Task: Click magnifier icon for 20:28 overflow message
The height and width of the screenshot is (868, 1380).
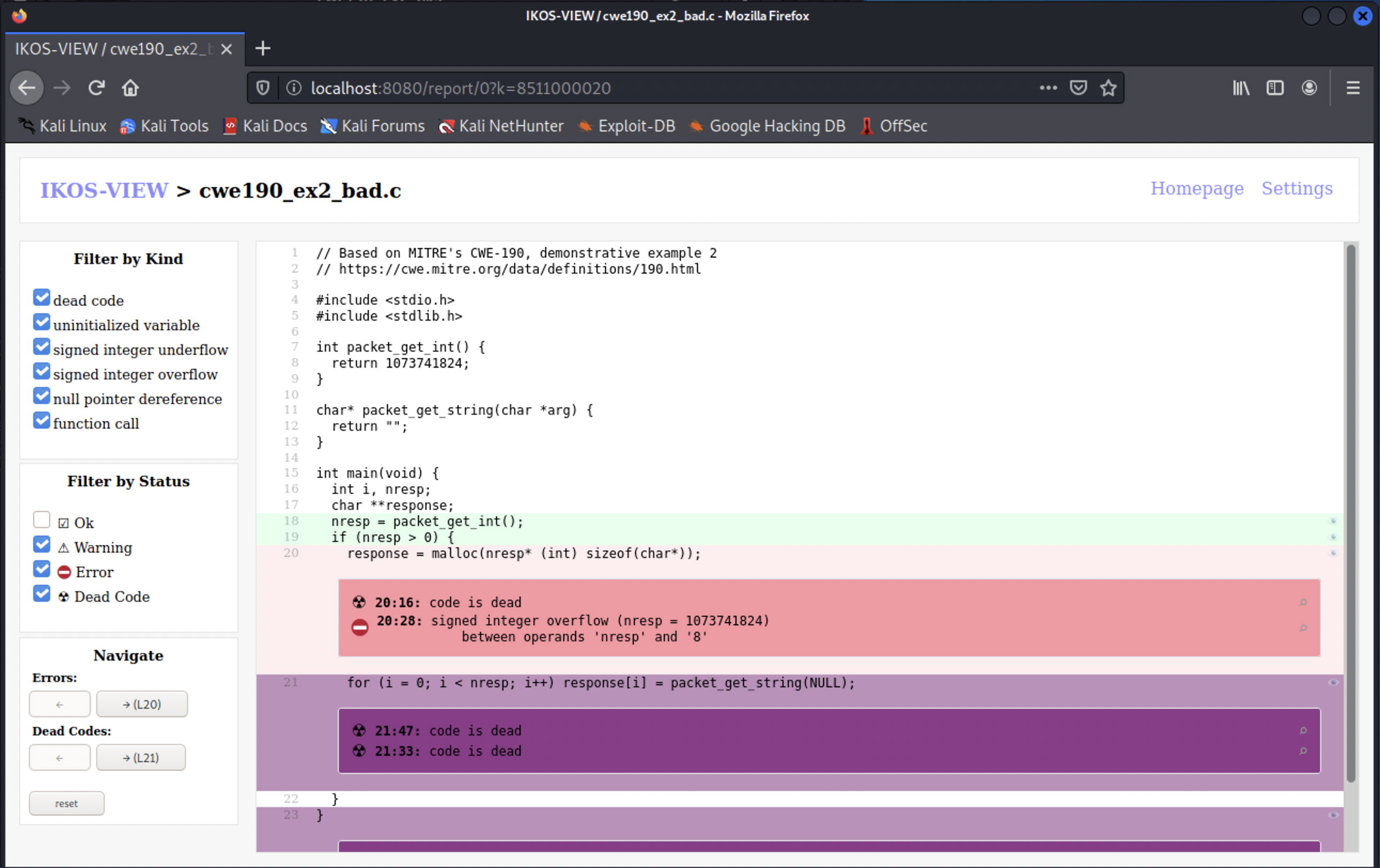Action: point(1303,628)
